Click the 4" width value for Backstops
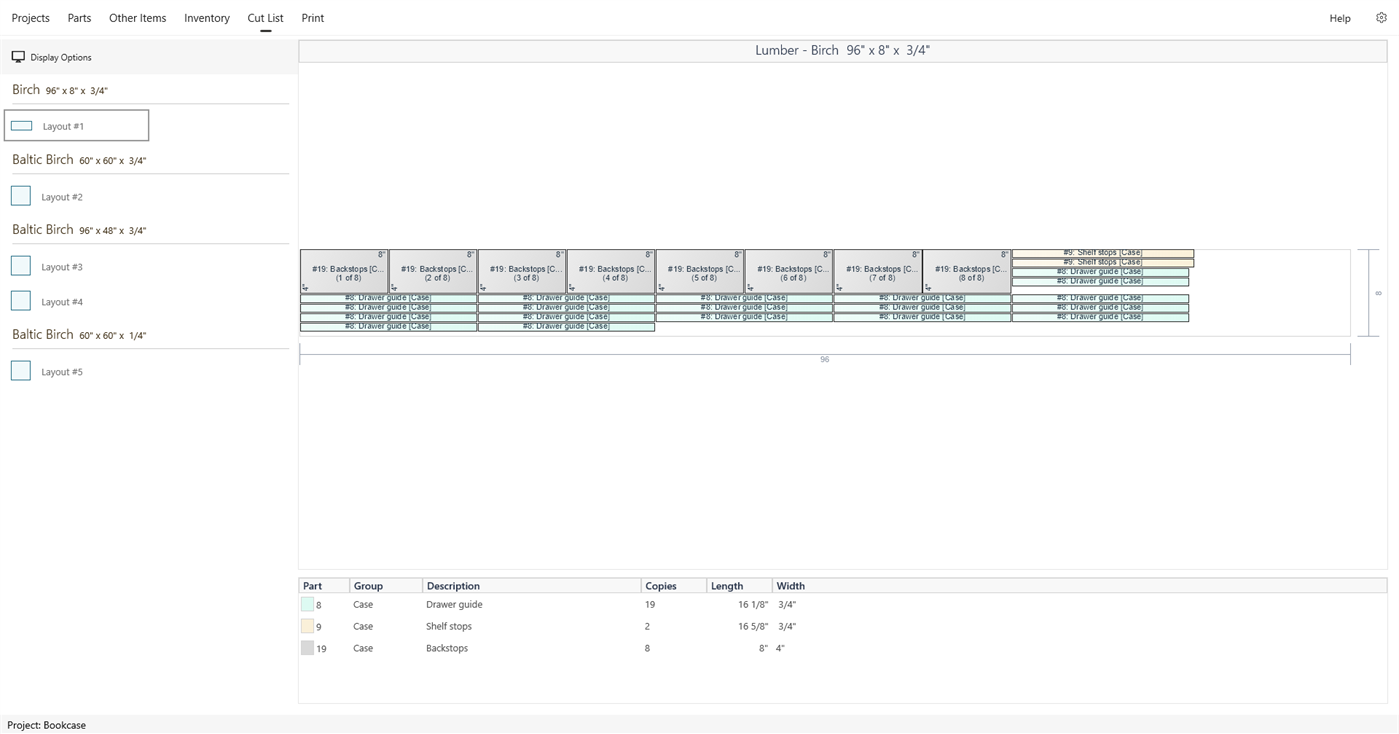This screenshot has width=1399, height=734. coord(781,649)
